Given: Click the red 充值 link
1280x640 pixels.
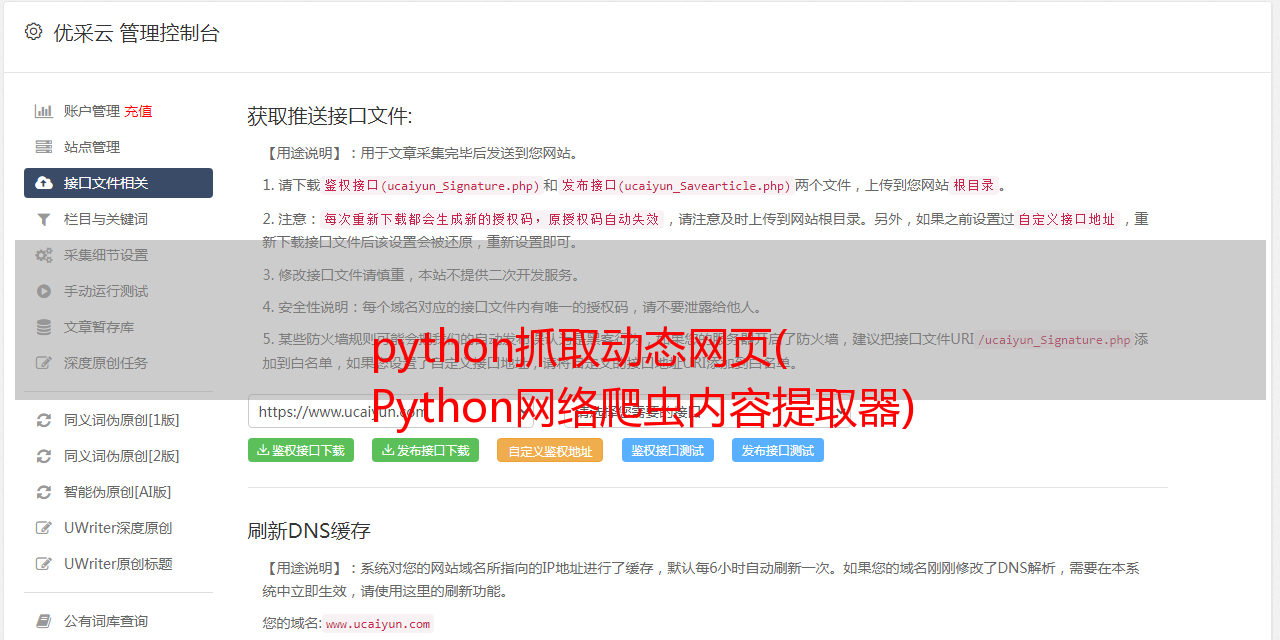Looking at the screenshot, I should click(138, 111).
